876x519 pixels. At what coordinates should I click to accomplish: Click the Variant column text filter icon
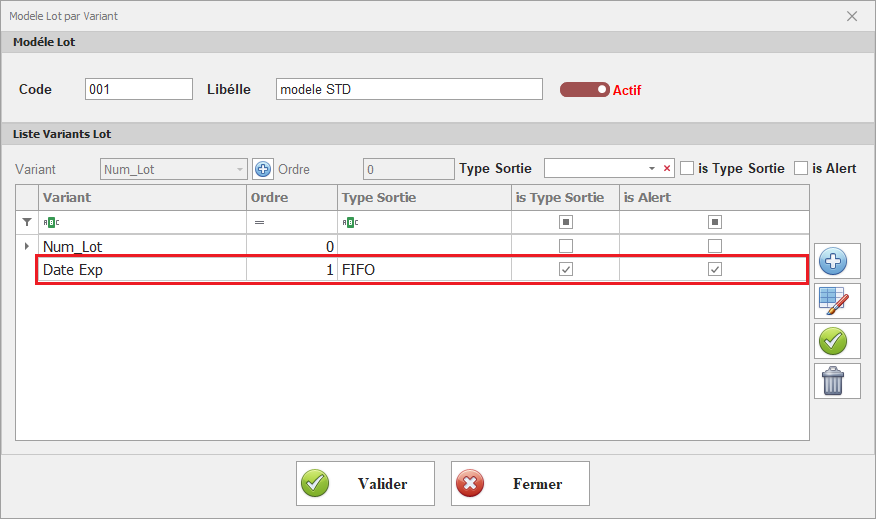[x=48, y=222]
